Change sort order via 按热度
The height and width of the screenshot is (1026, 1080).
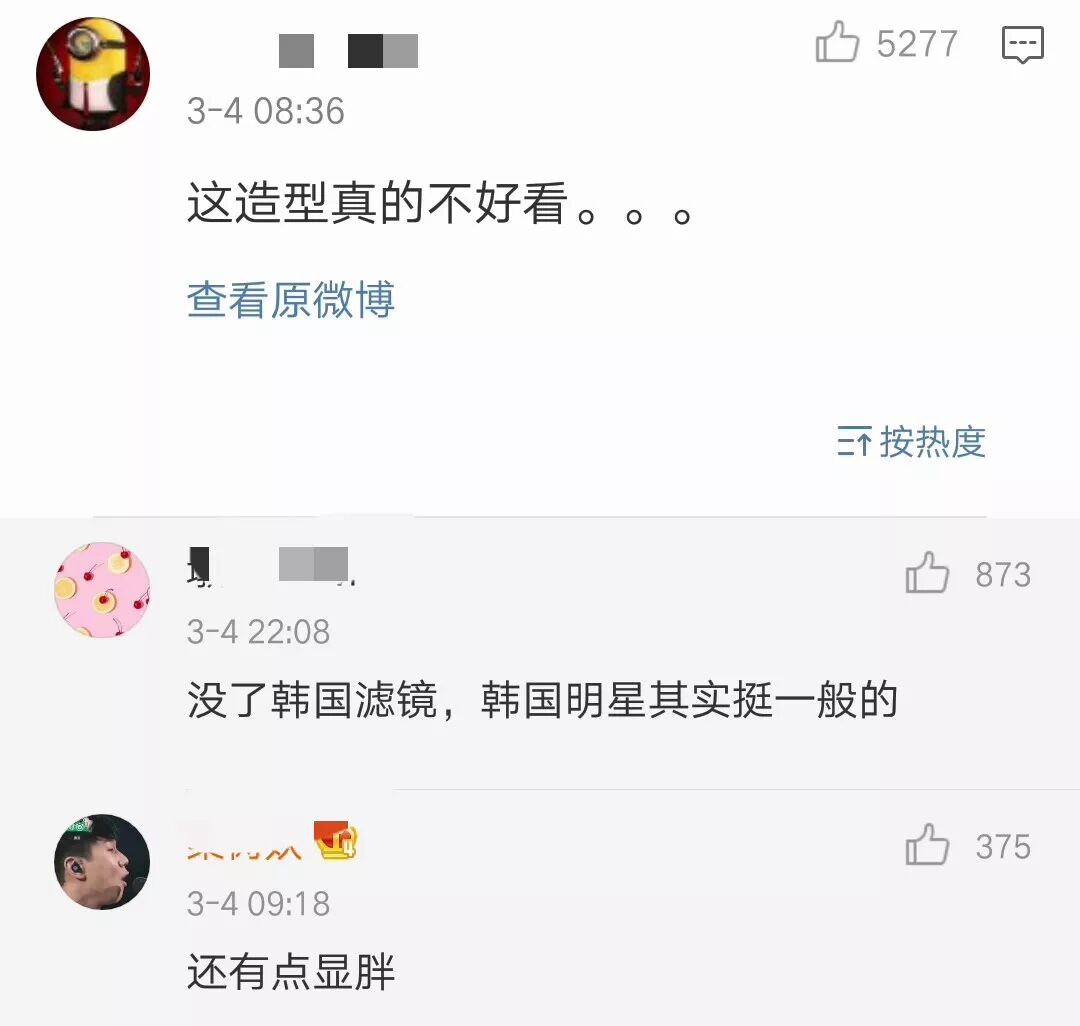(911, 441)
